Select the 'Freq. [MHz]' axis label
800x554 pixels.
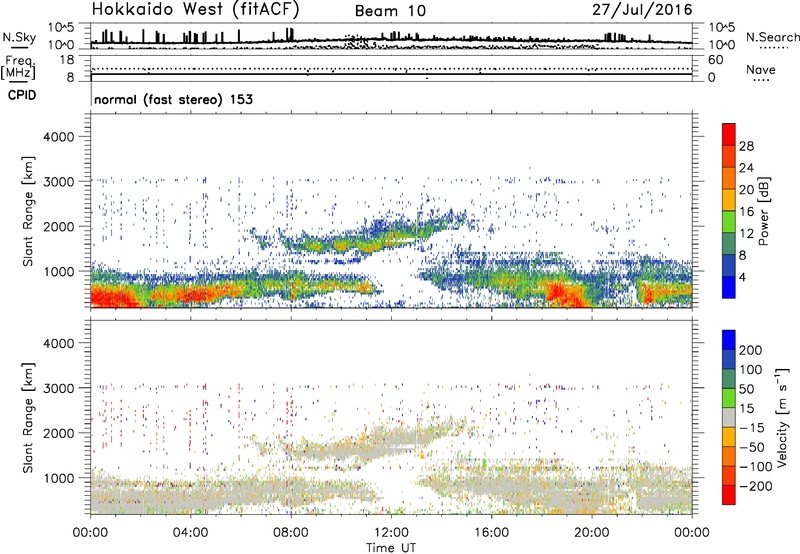(x=18, y=68)
